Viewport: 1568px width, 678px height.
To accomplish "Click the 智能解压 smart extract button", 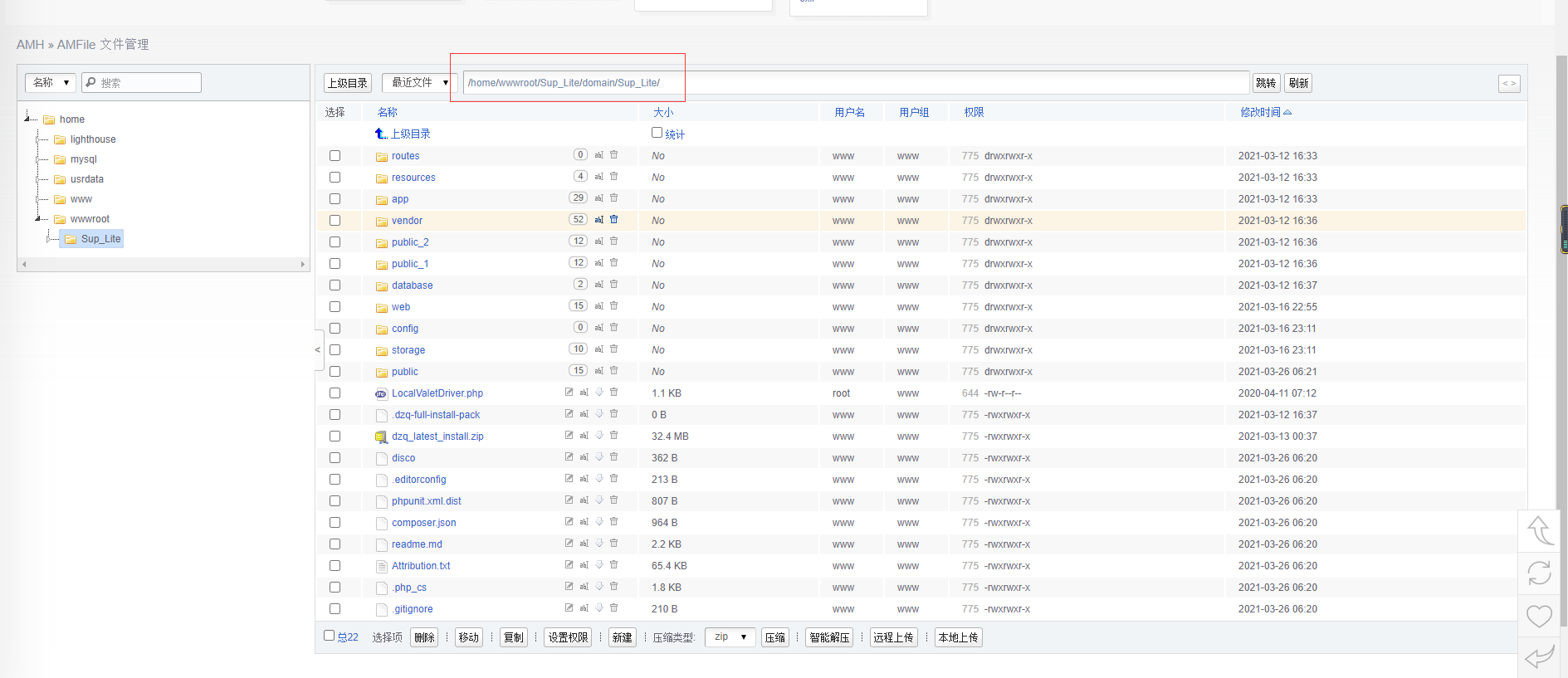I will point(828,637).
